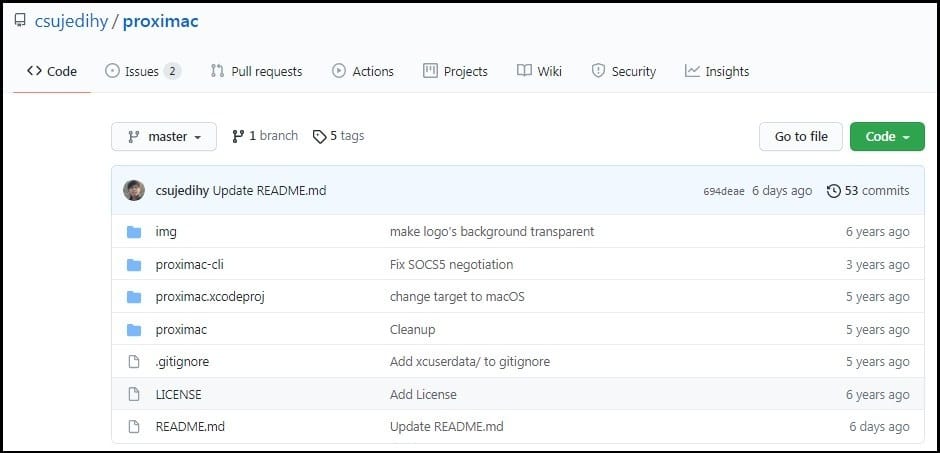Image resolution: width=940 pixels, height=453 pixels.
Task: Open the proximac.xcodeproj folder
Action: (210, 297)
